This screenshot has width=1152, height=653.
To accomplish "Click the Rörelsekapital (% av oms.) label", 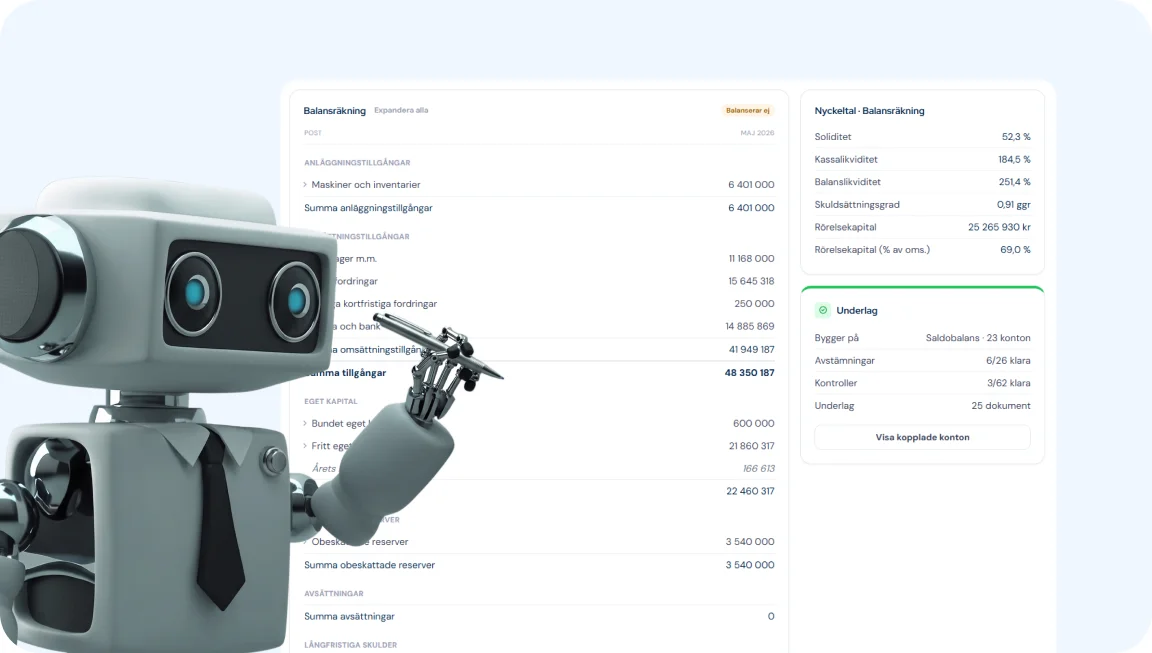I will 872,250.
